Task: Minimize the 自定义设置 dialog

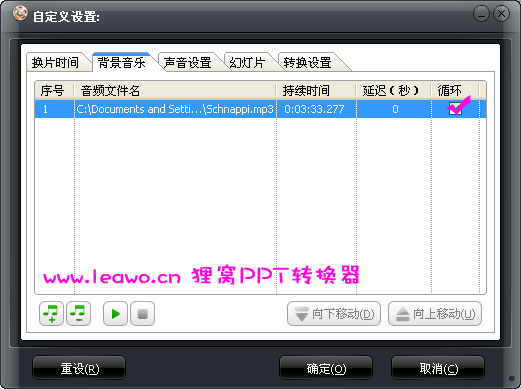Action: point(481,14)
